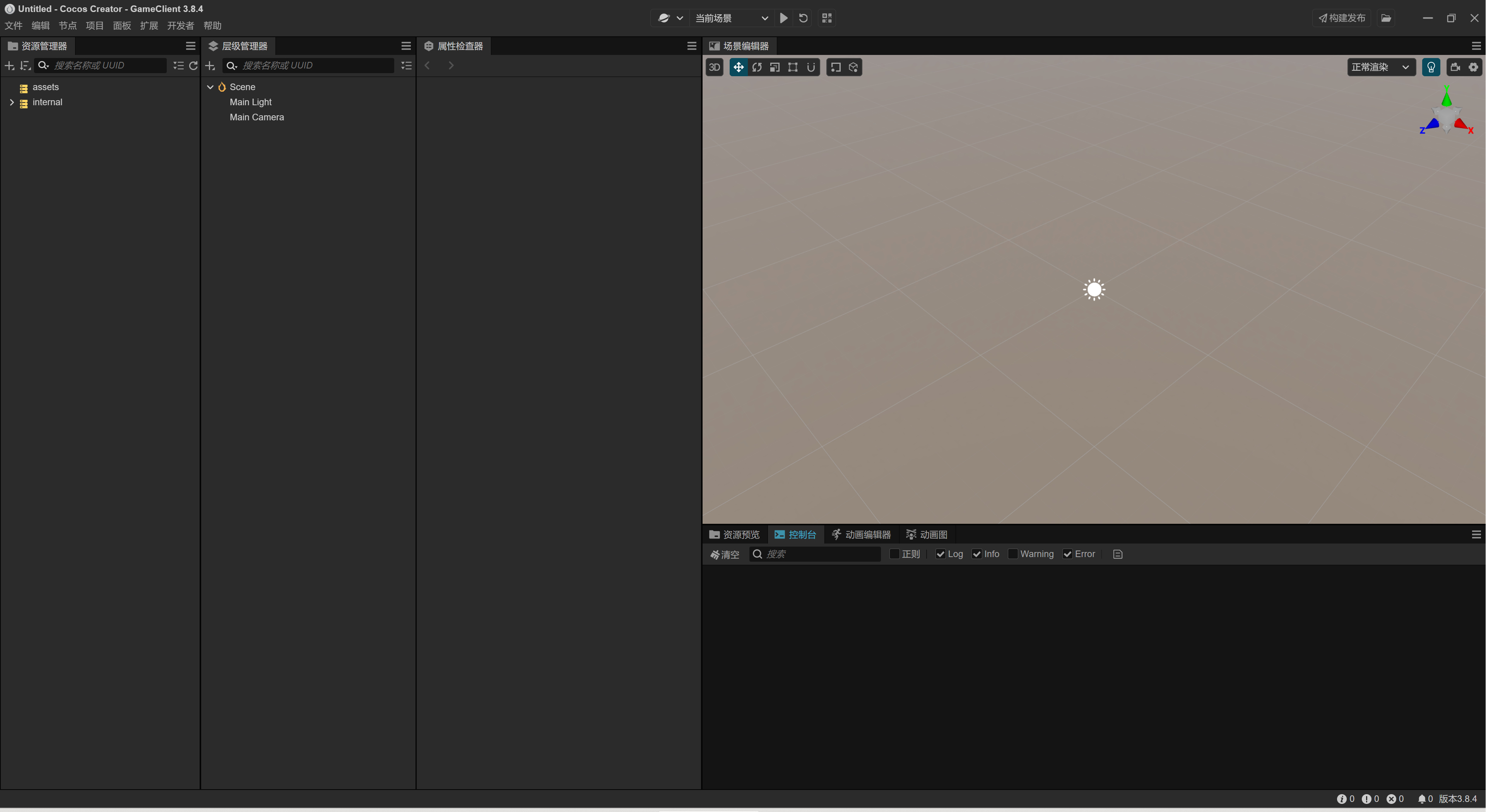Screen dimensions: 1486x812
Task: Collapse the Scene node tree
Action: click(210, 87)
